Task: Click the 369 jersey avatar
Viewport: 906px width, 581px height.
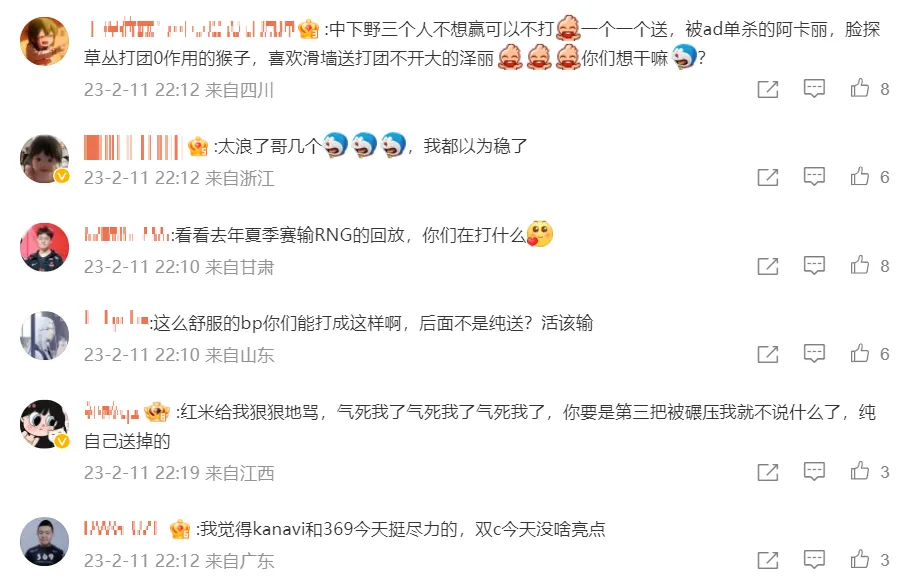Action: (x=44, y=542)
